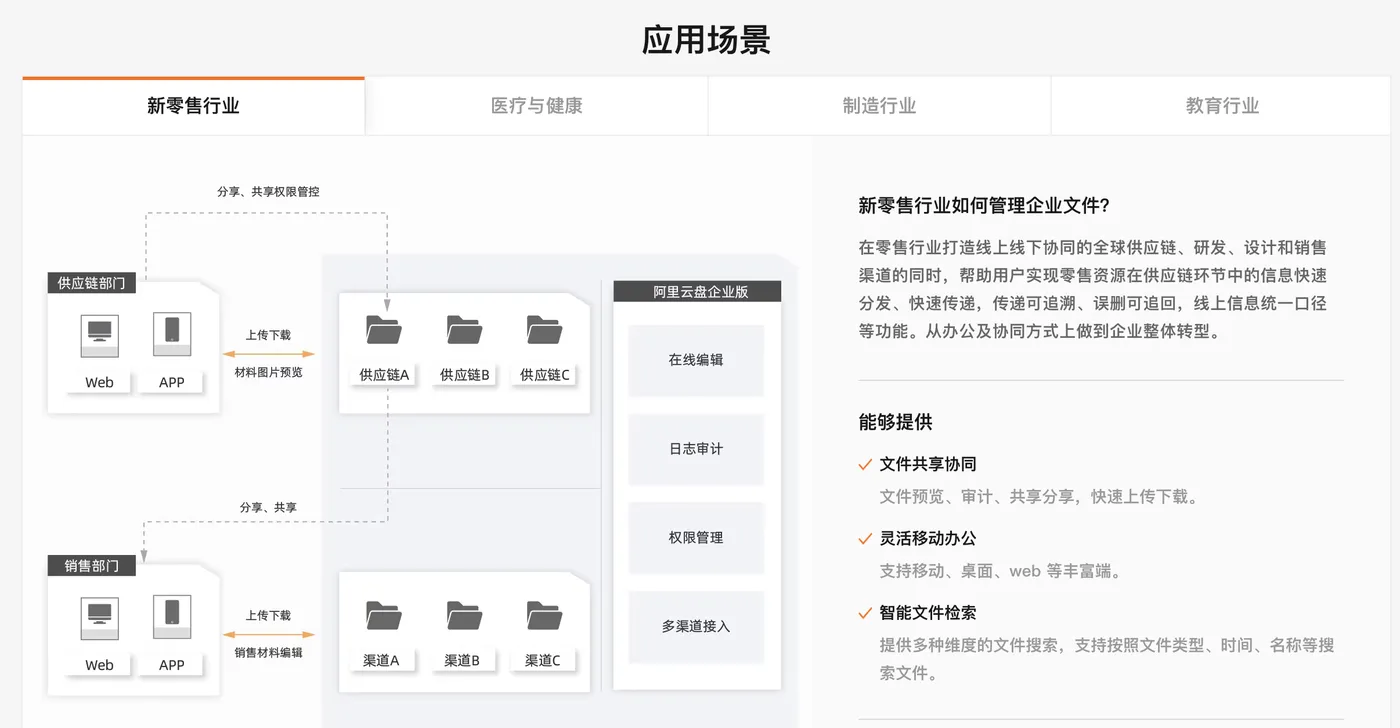
Task: Toggle the checkmark beside 灵活移动办公
Action: [x=863, y=538]
